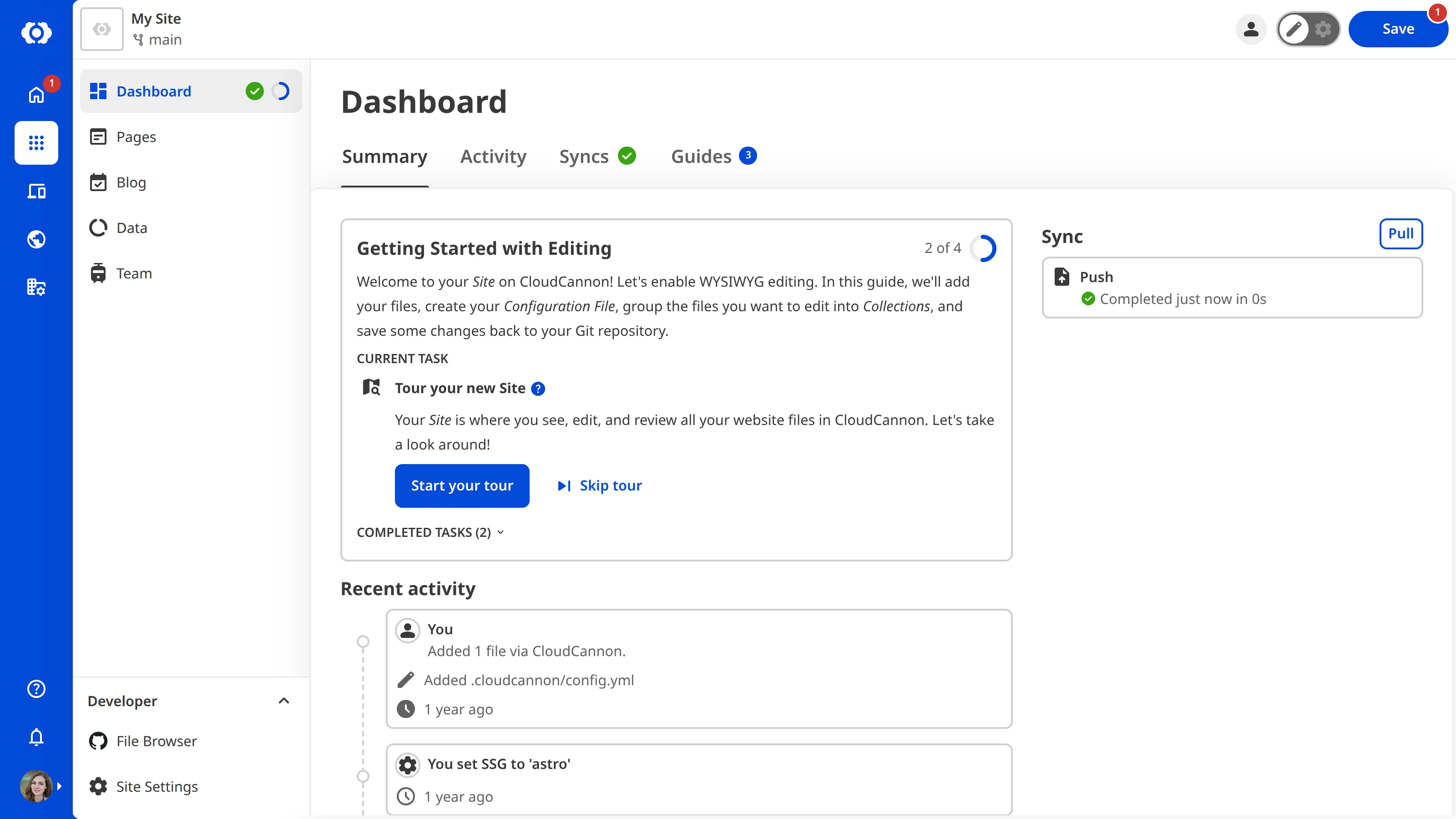Select the apps grid icon in left rail

click(x=36, y=142)
